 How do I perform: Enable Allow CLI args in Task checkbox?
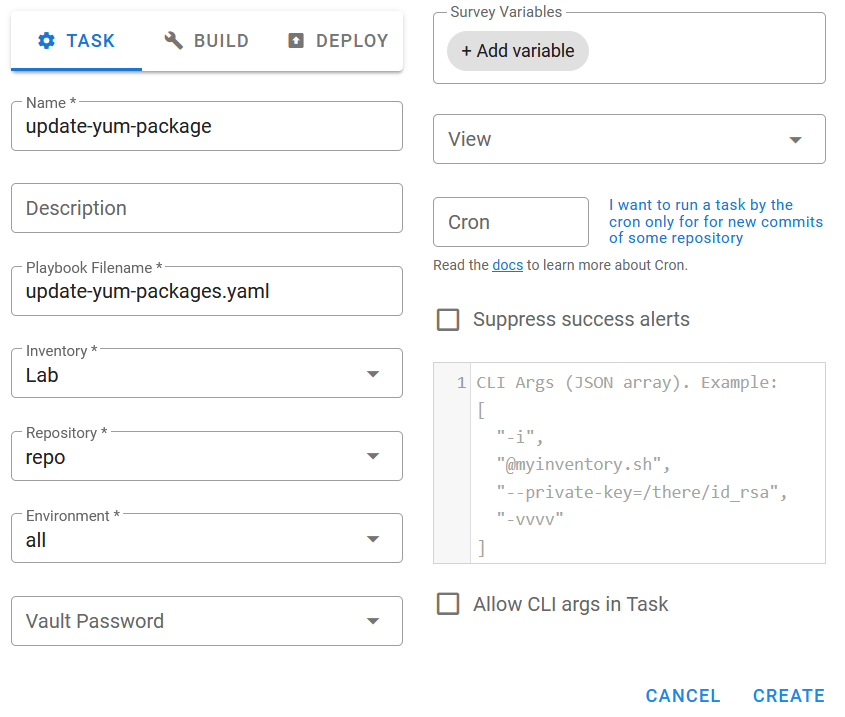click(x=448, y=604)
